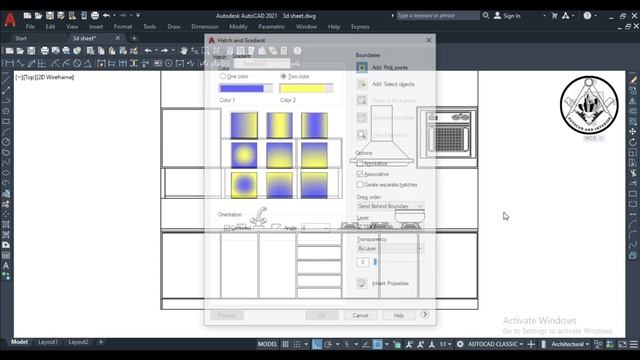The image size is (640, 360).
Task: Click the Undo arrow in standard toolbar
Action: click(148, 51)
